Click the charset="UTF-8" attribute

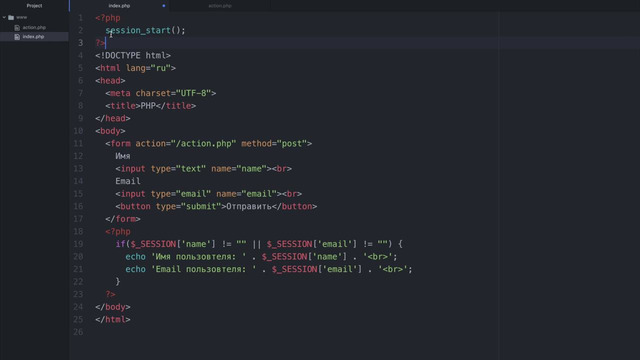click(173, 93)
